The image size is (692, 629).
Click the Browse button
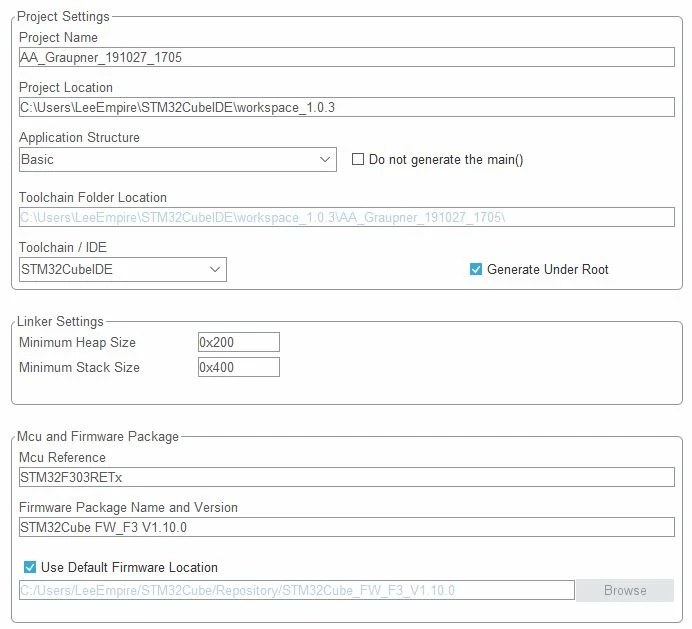click(625, 590)
